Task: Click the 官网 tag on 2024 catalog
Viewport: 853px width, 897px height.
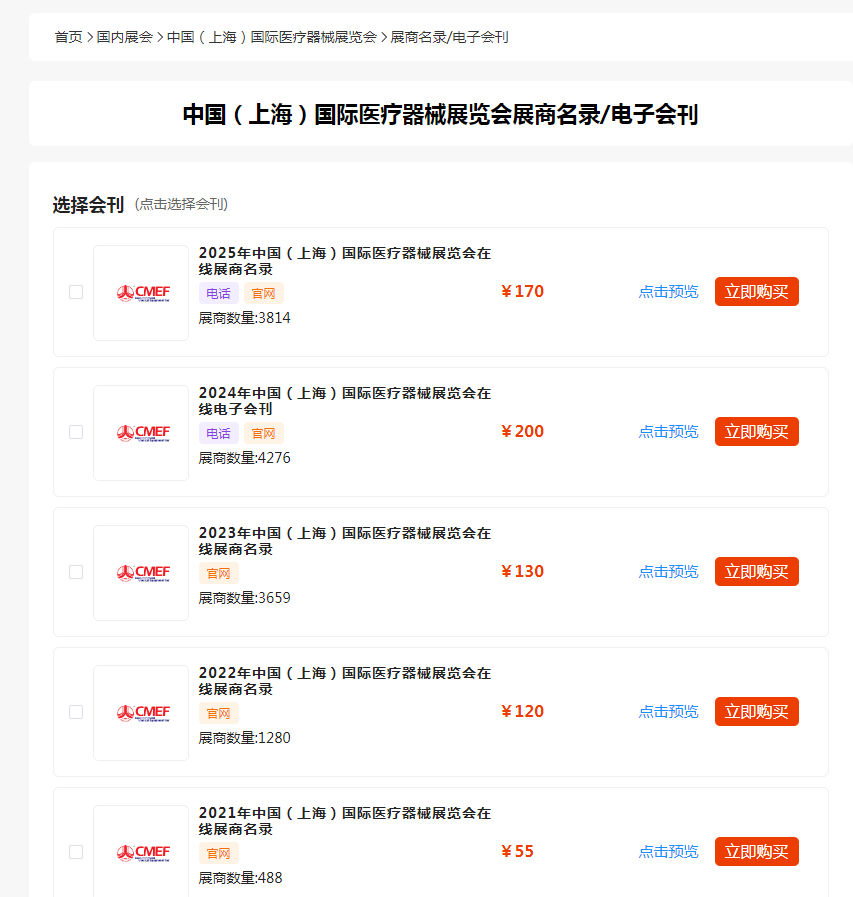Action: (264, 433)
